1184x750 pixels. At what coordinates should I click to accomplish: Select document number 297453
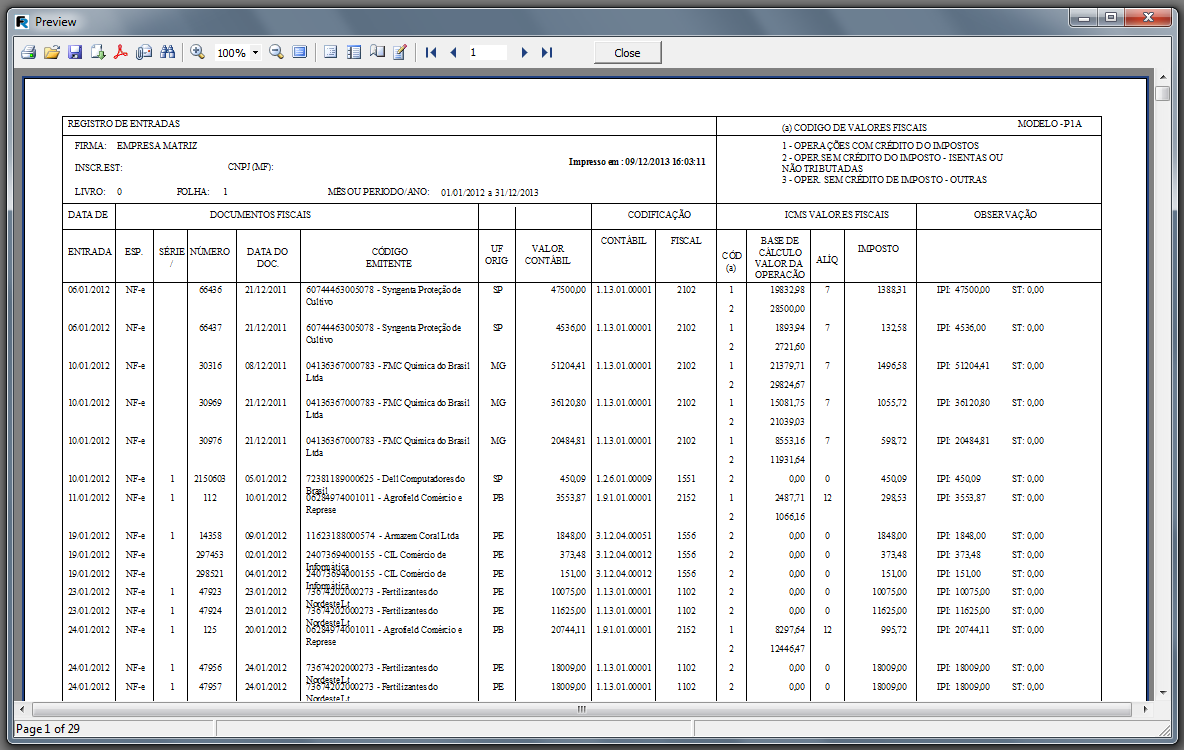[209, 554]
